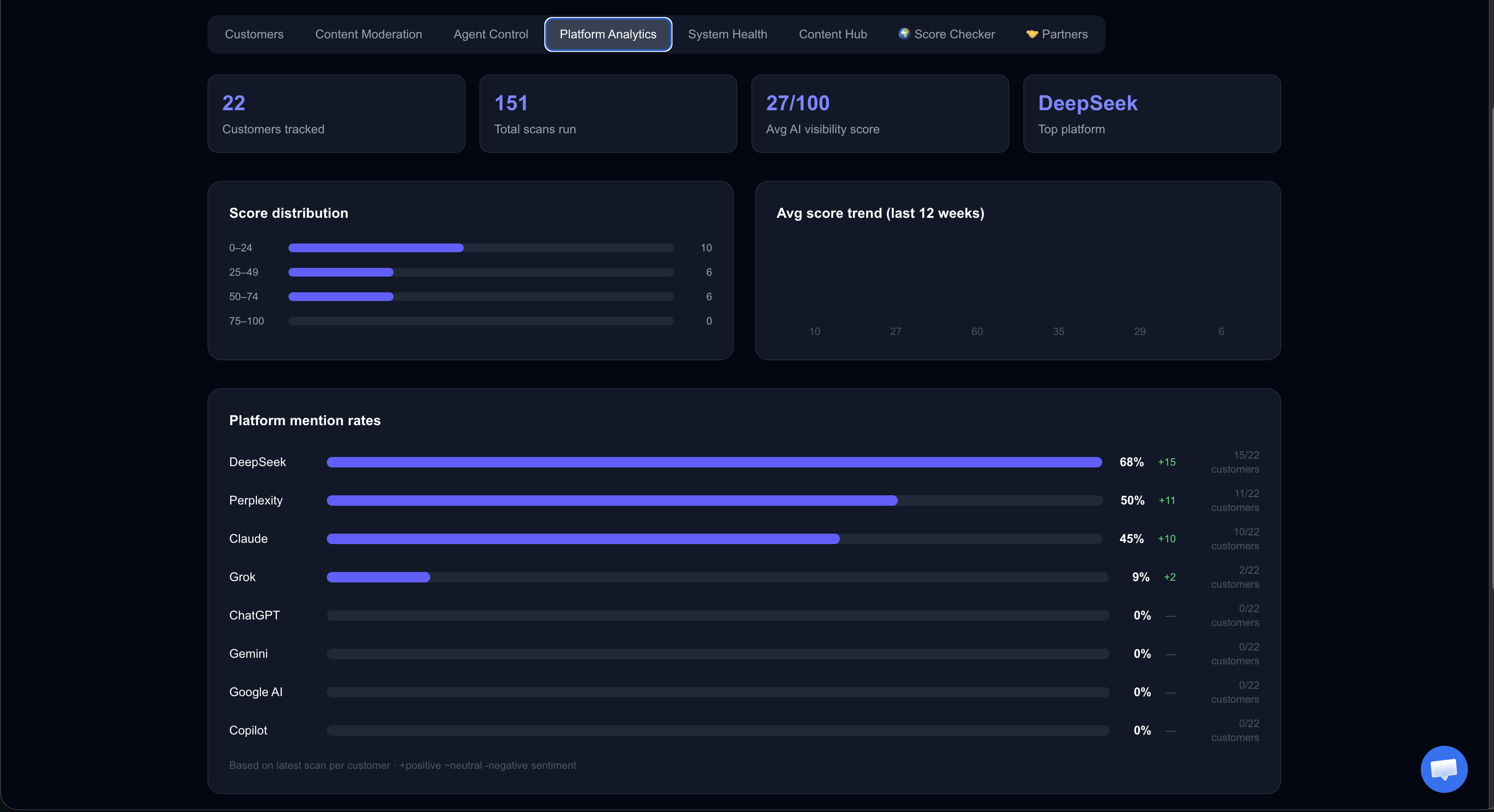The height and width of the screenshot is (812, 1494).
Task: Go to the Agent Control tab
Action: 491,34
